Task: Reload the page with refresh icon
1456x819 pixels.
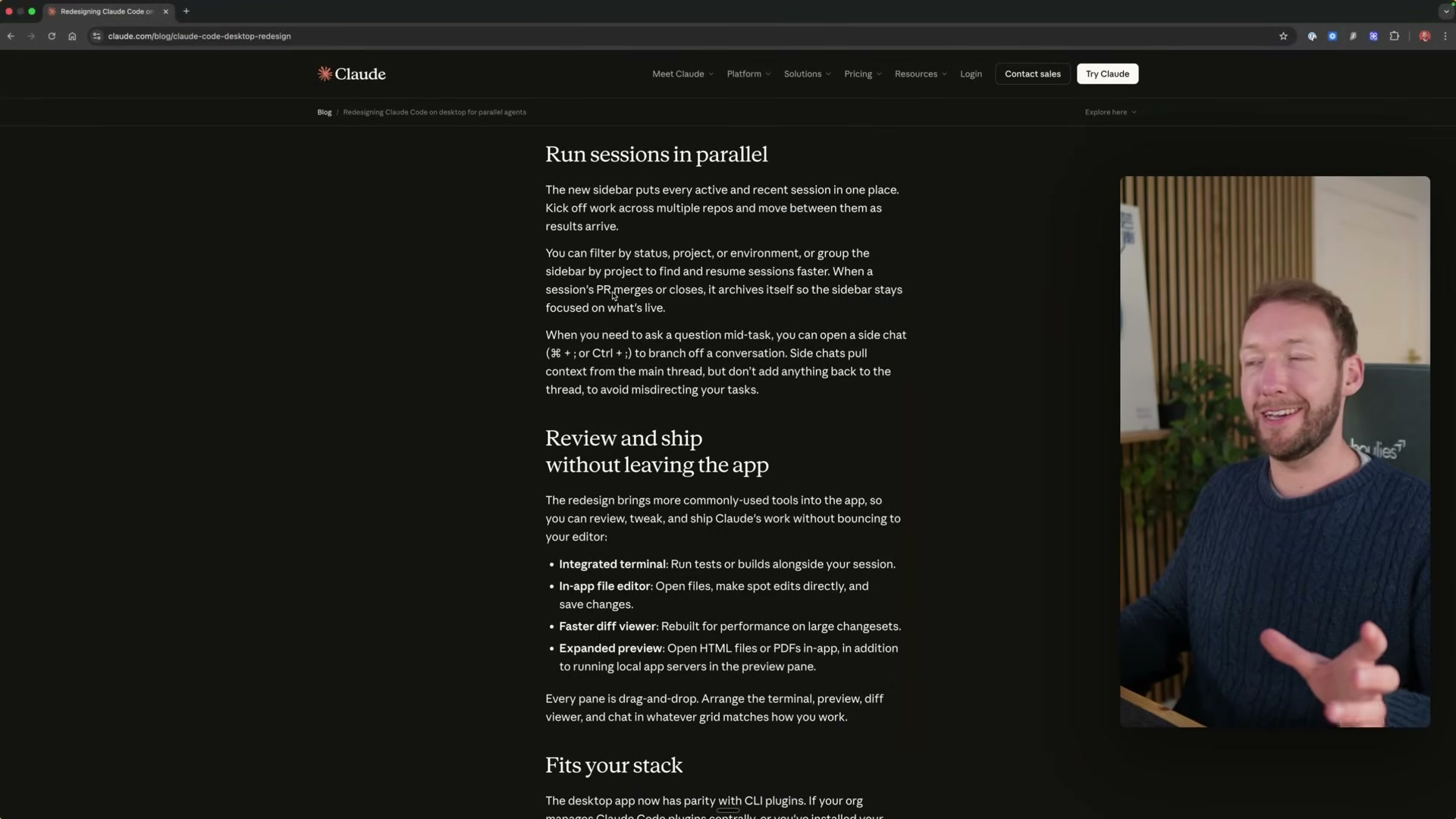Action: pos(52,36)
